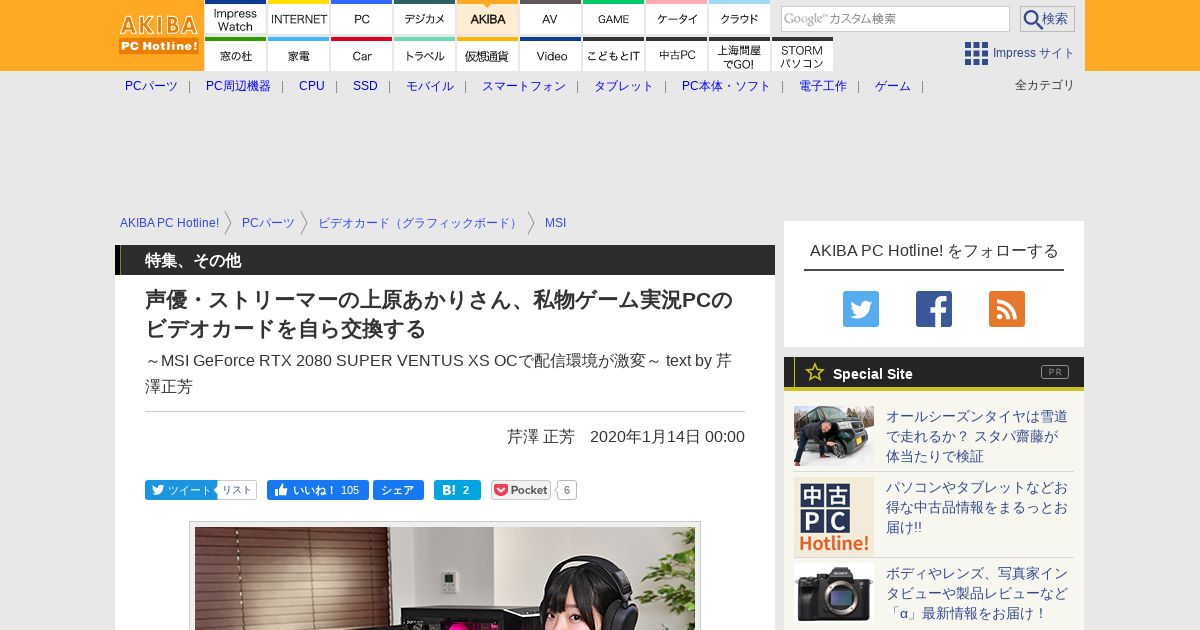The height and width of the screenshot is (630, 1200).
Task: Subscribe via the orange RSS icon
Action: pos(1007,309)
